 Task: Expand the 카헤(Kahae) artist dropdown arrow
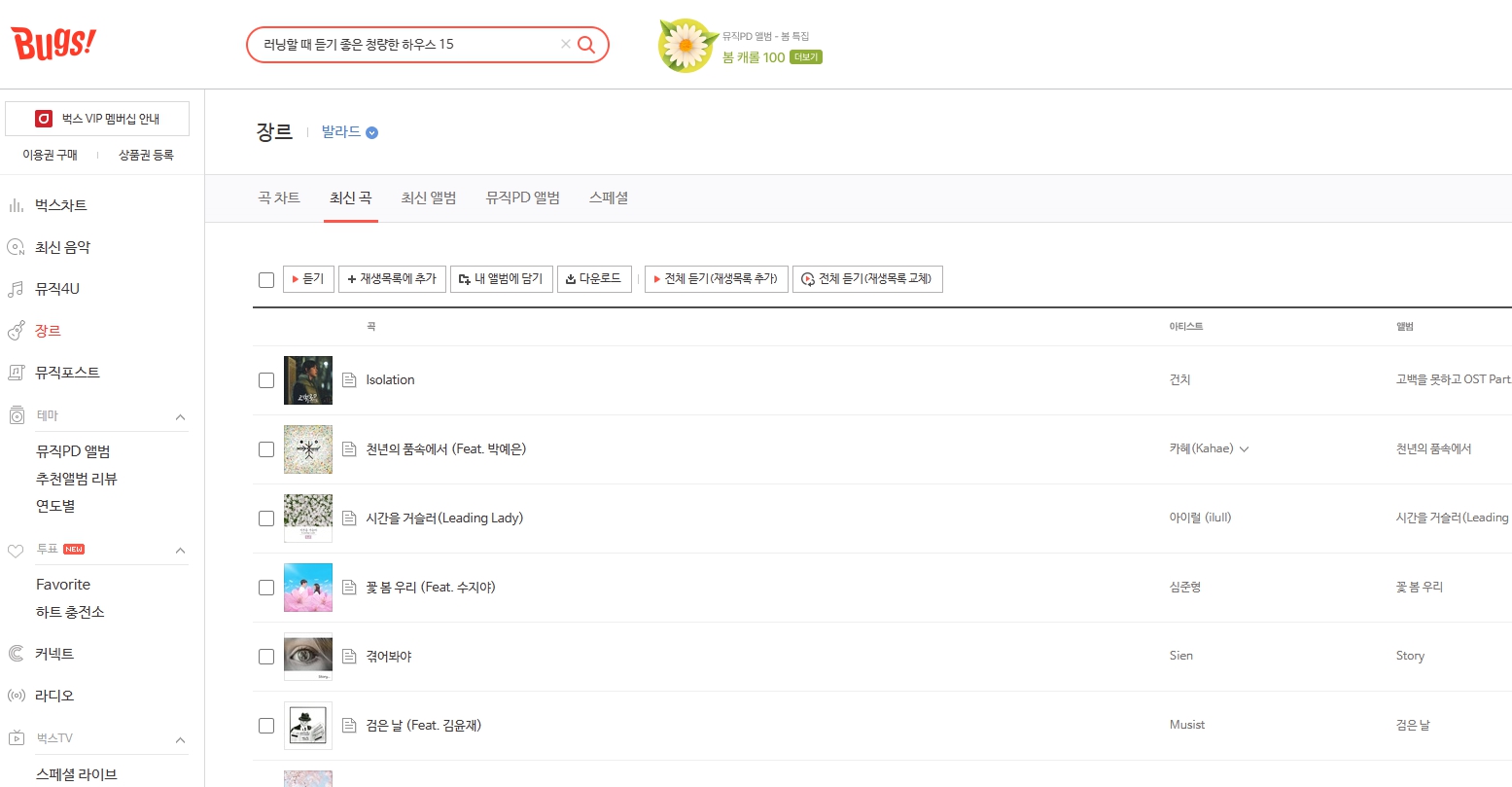click(x=1244, y=449)
